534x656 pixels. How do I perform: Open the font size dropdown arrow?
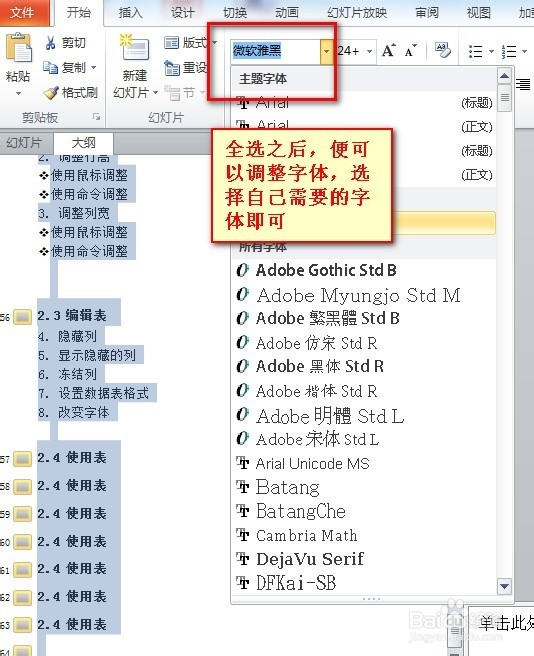click(x=370, y=51)
